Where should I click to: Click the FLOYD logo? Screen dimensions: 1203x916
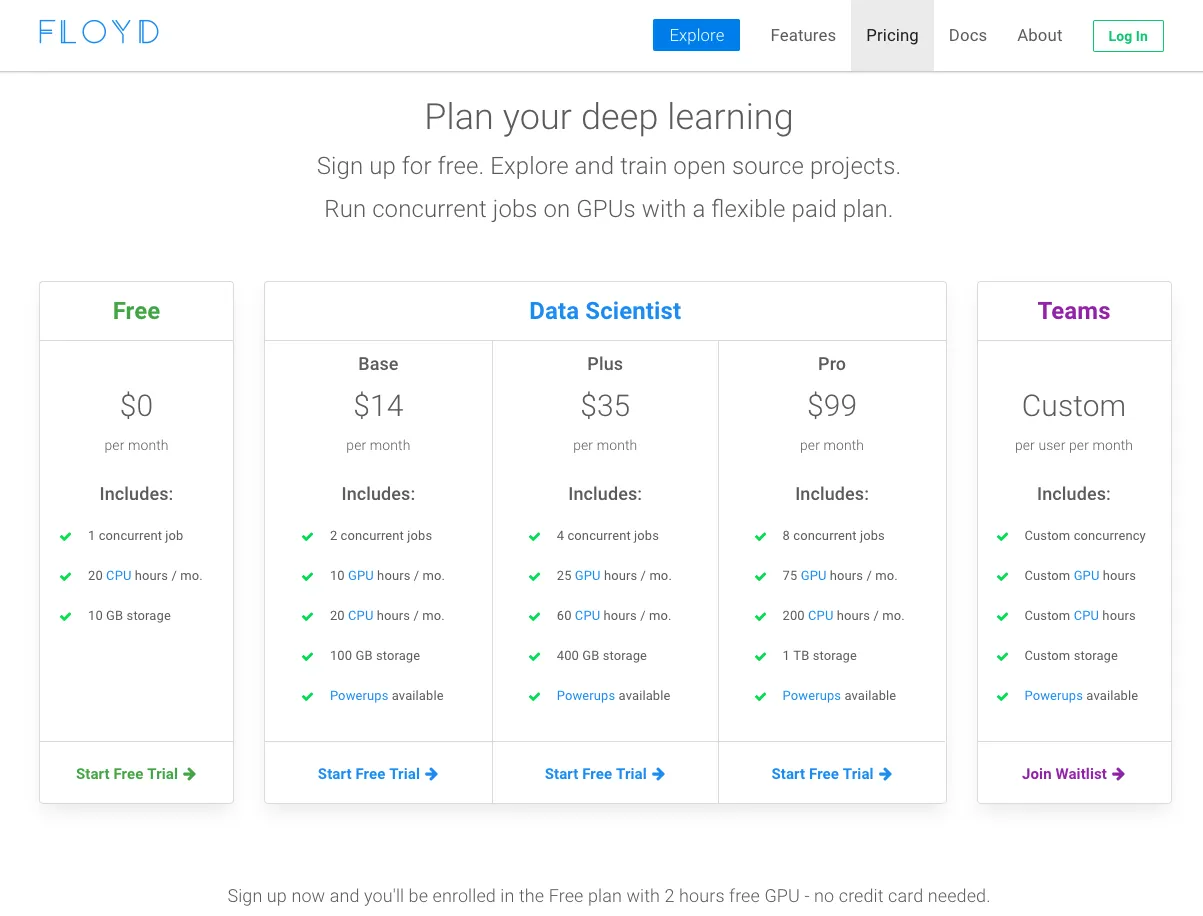pyautogui.click(x=99, y=32)
